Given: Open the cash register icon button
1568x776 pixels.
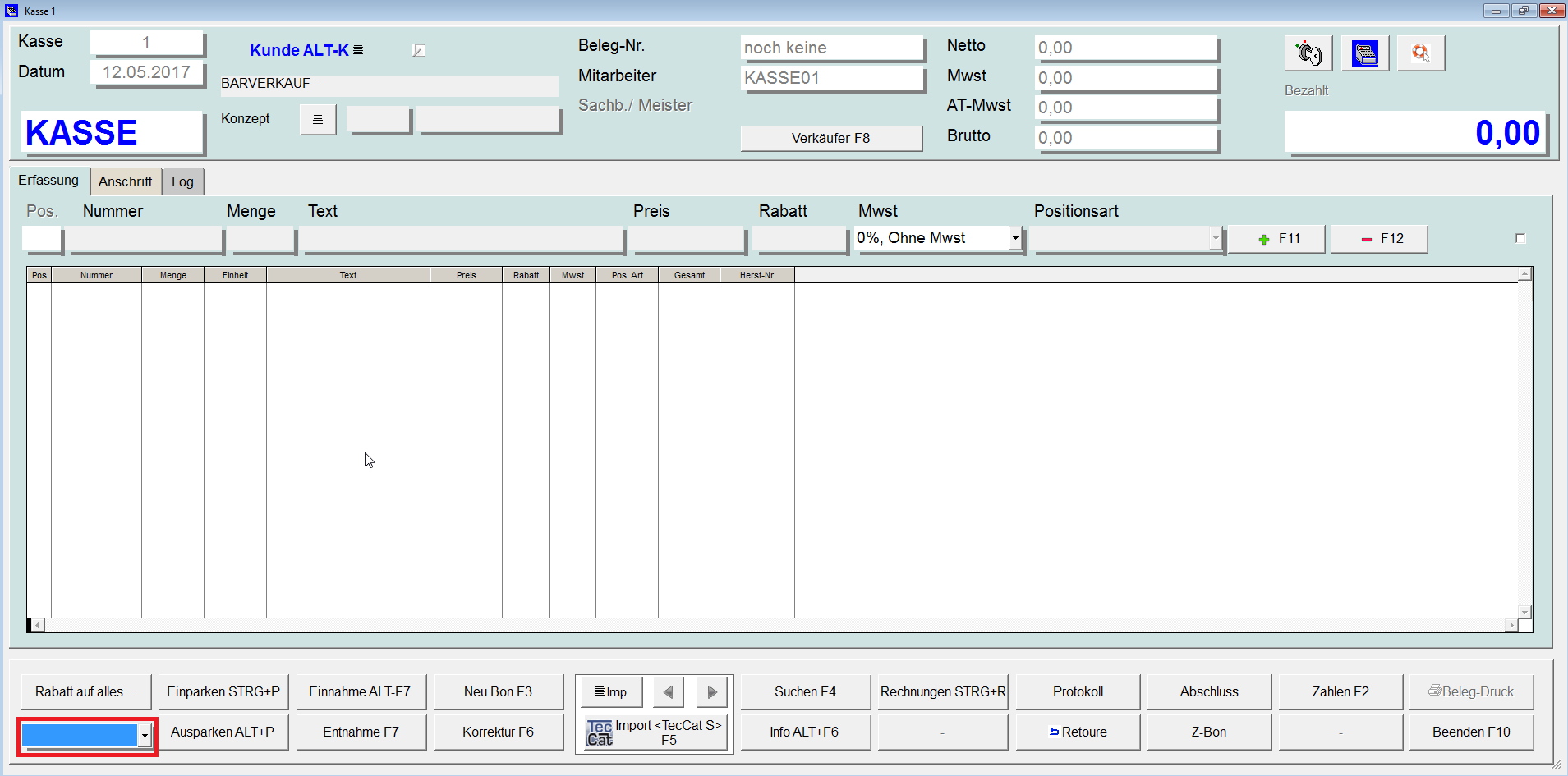Looking at the screenshot, I should [x=1364, y=53].
